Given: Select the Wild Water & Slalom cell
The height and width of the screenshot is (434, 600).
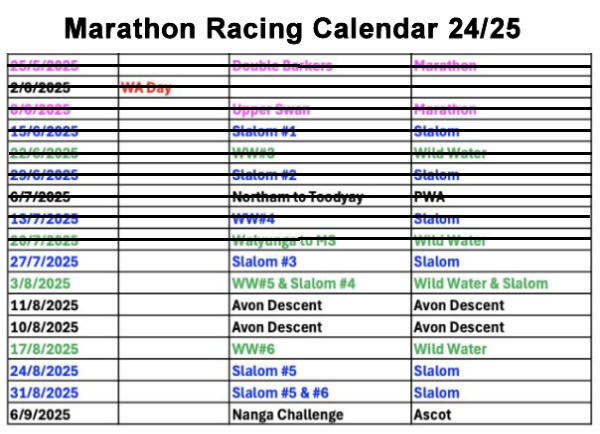Looking at the screenshot, I should point(481,283).
